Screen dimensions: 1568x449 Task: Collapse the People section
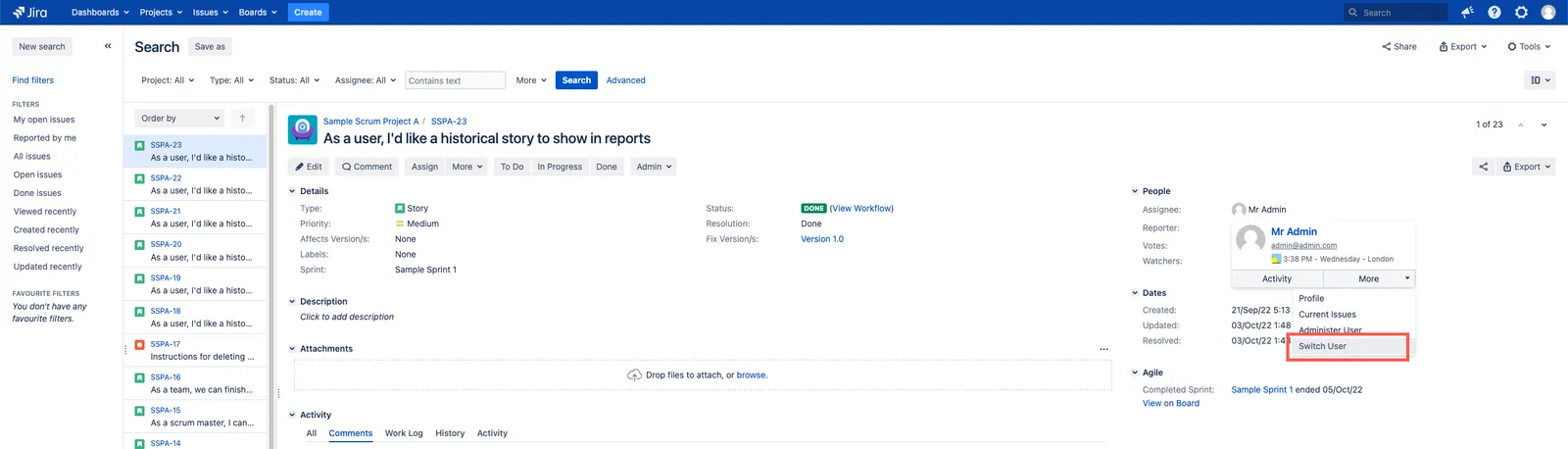1135,191
